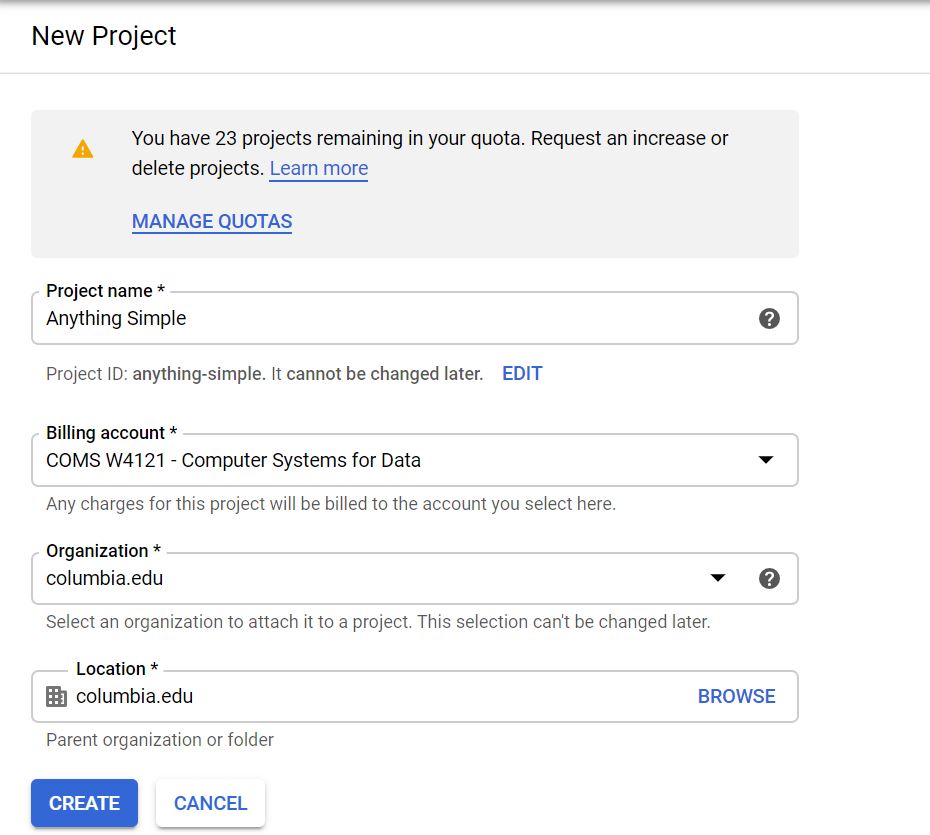Click the Organization dropdown arrow
The width and height of the screenshot is (930, 835).
click(x=717, y=579)
